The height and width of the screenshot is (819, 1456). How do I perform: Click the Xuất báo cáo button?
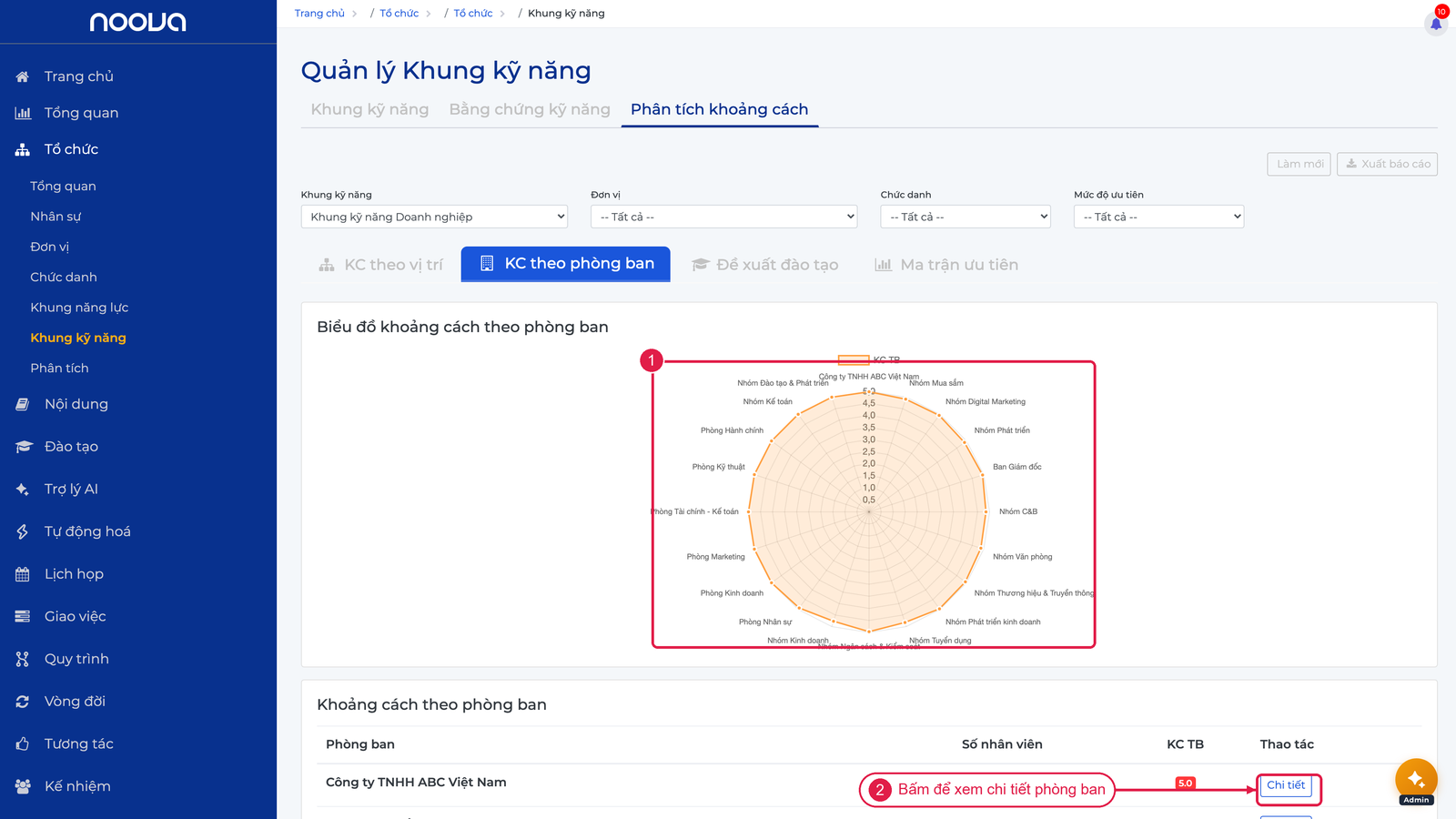tap(1387, 164)
